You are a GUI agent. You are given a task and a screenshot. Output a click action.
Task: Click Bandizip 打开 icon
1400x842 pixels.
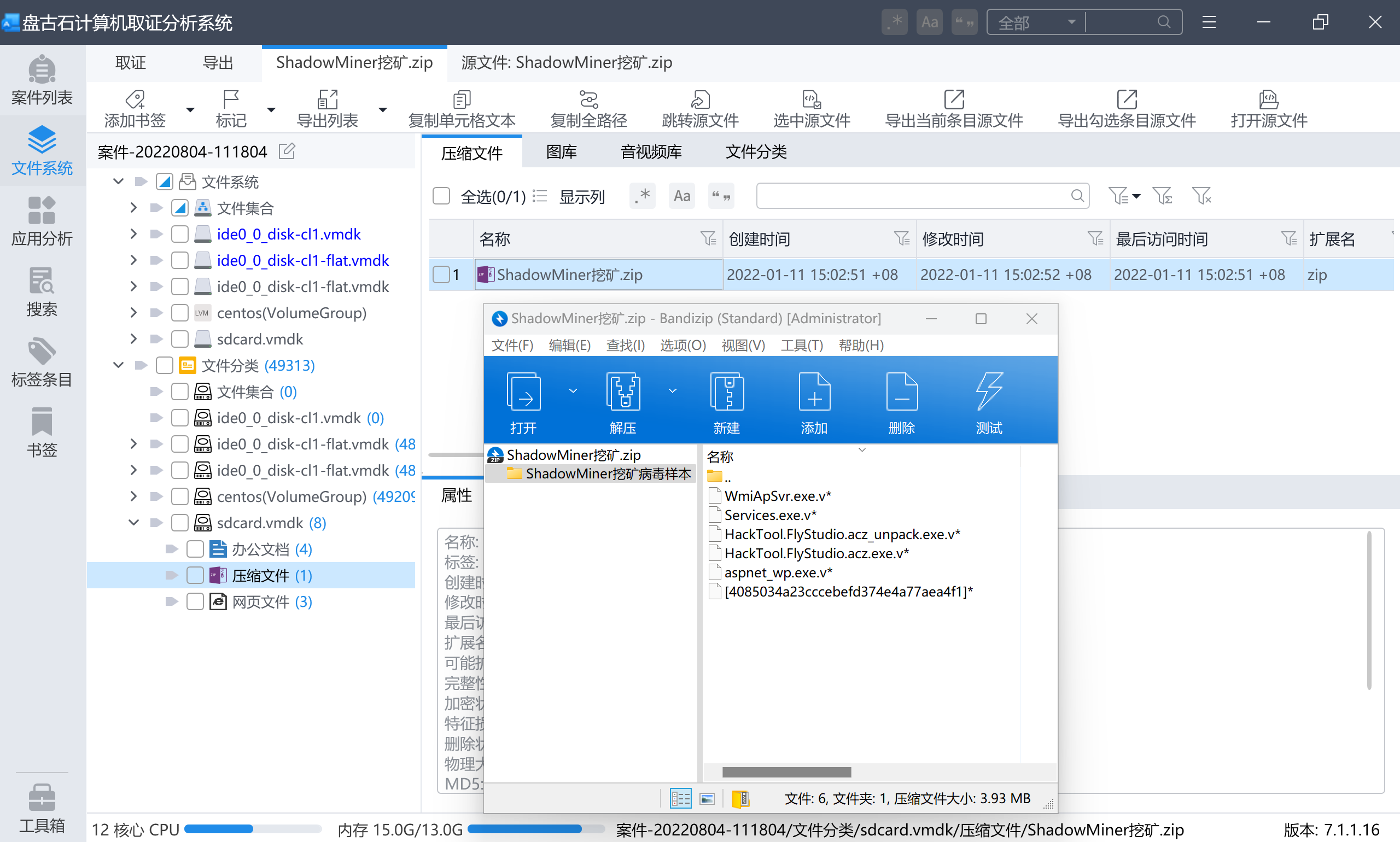523,391
